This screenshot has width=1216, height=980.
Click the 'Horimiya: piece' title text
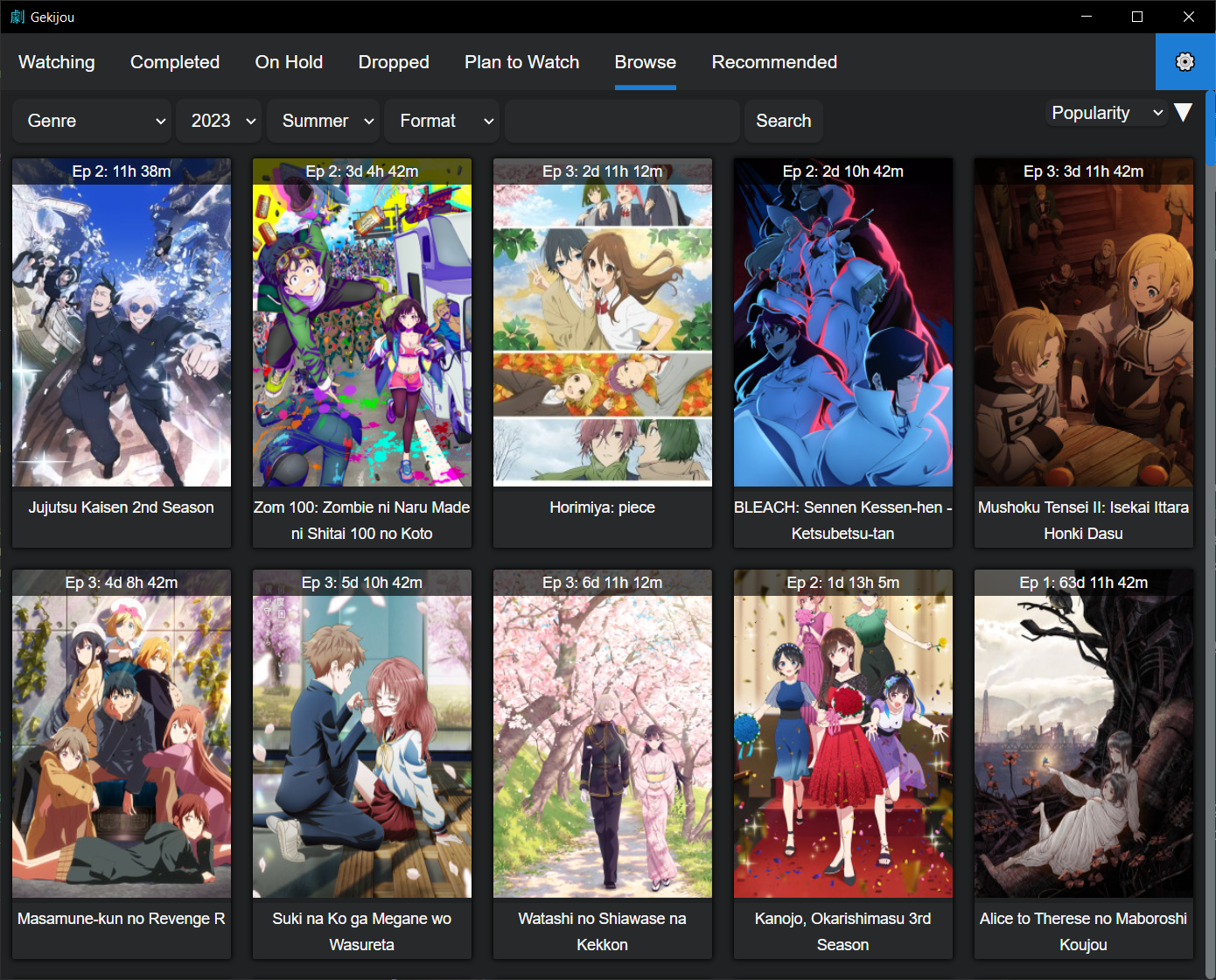point(603,507)
